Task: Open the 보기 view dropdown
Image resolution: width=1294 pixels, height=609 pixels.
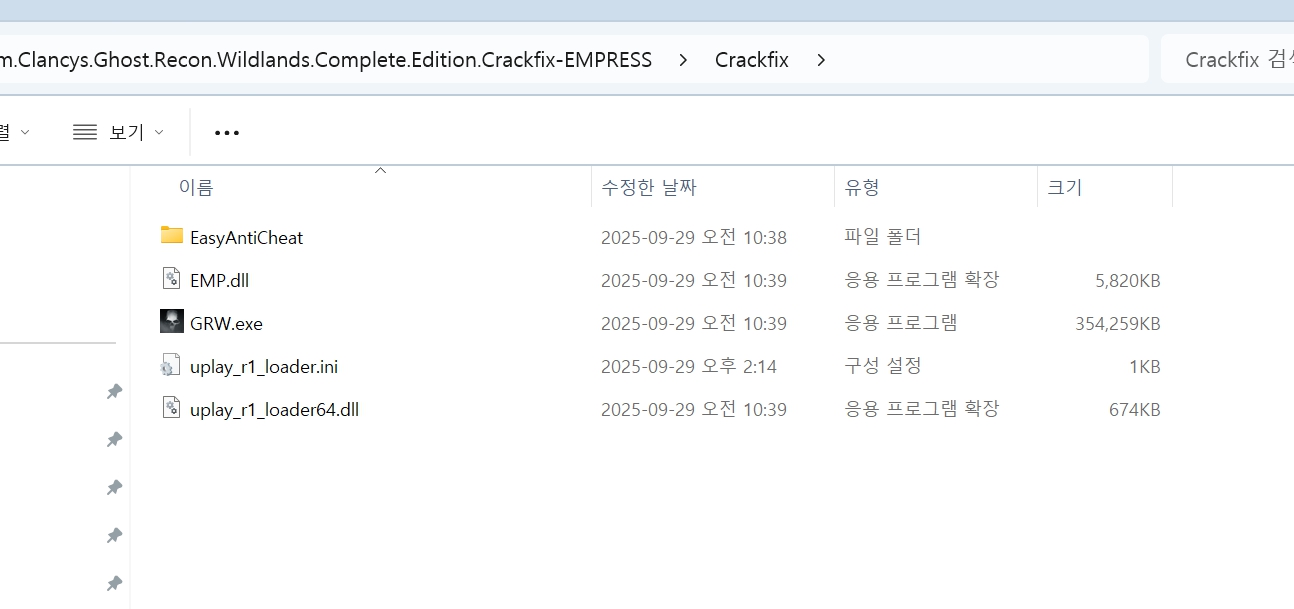Action: point(118,132)
